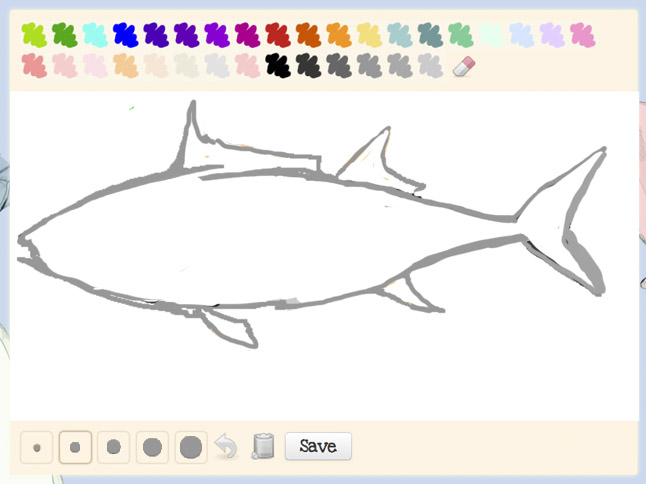
Task: Select the eraser tool
Action: [464, 66]
